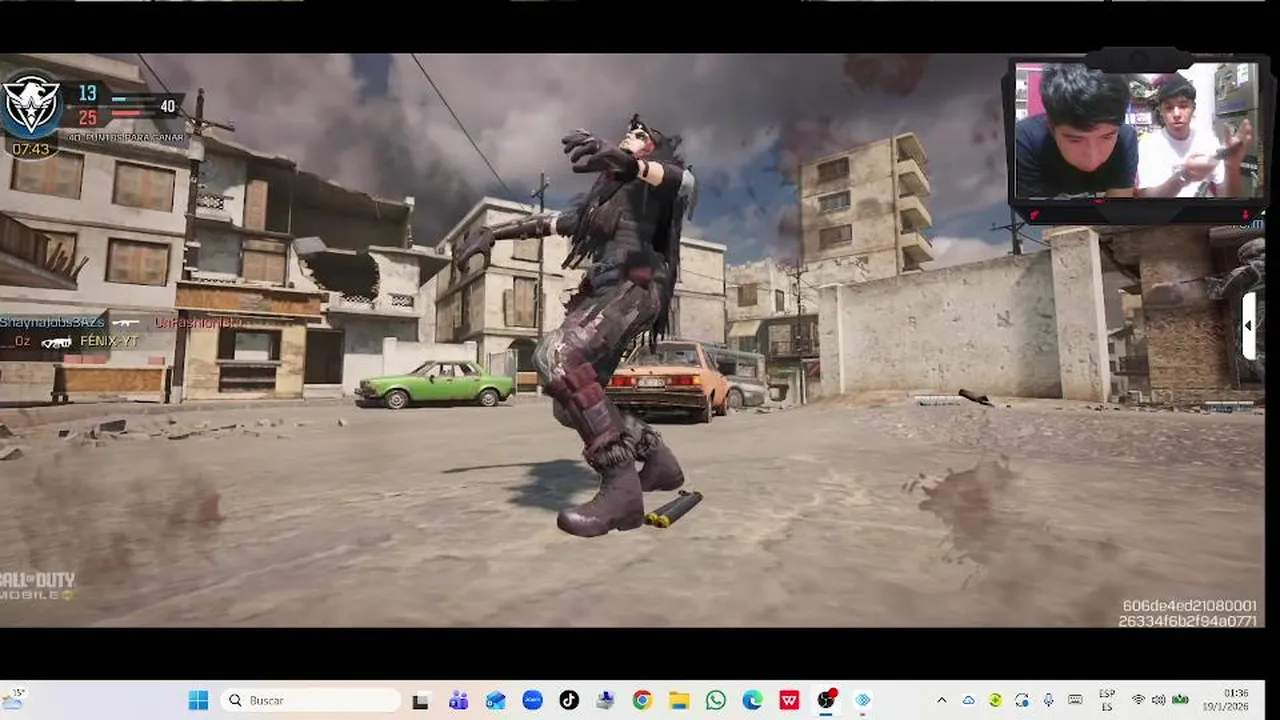The height and width of the screenshot is (720, 1280).
Task: Open the Zoom app from taskbar
Action: tap(532, 700)
